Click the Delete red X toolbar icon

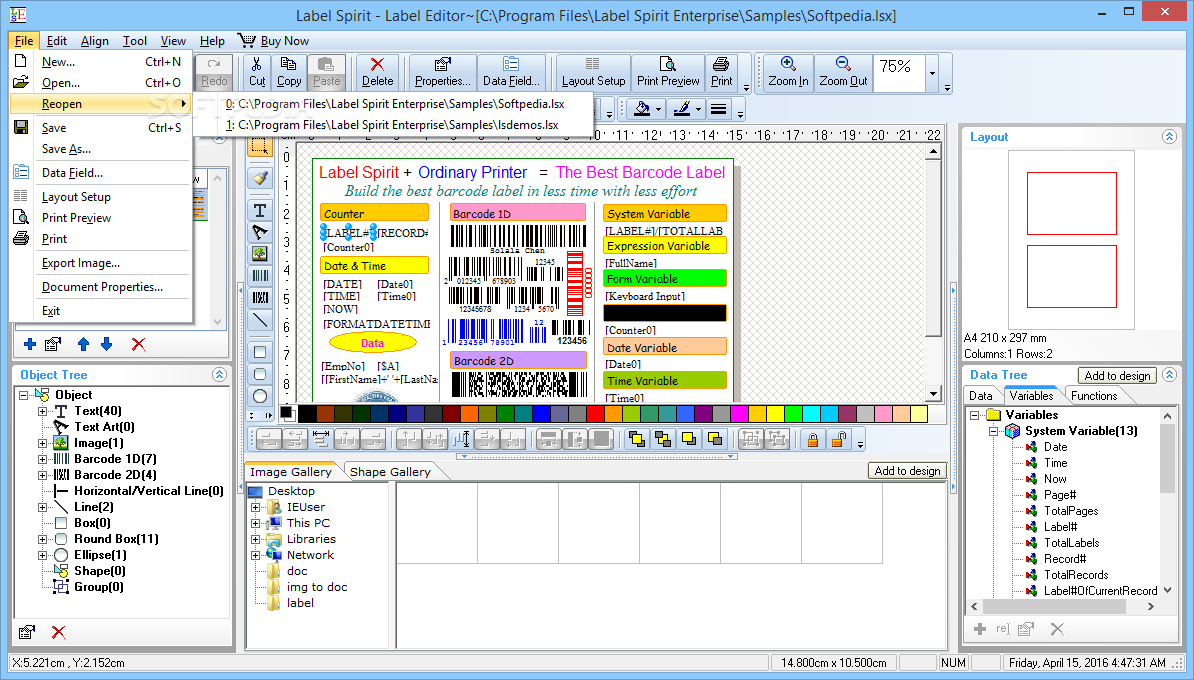[x=377, y=72]
